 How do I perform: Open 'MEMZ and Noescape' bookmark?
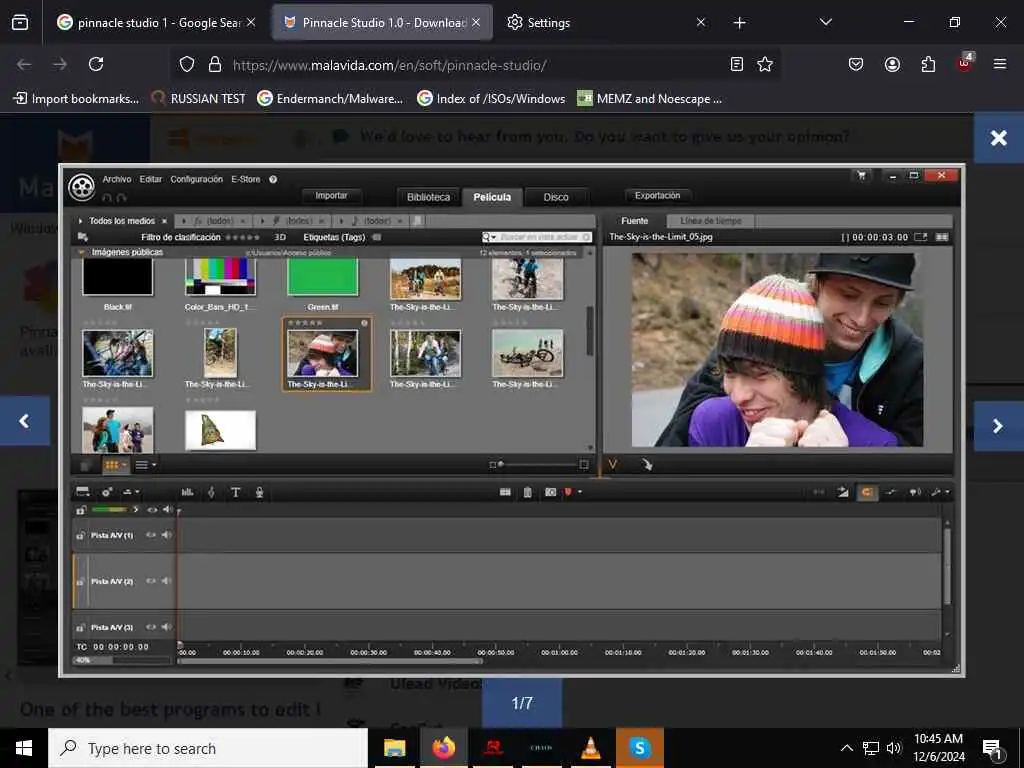pyautogui.click(x=650, y=99)
